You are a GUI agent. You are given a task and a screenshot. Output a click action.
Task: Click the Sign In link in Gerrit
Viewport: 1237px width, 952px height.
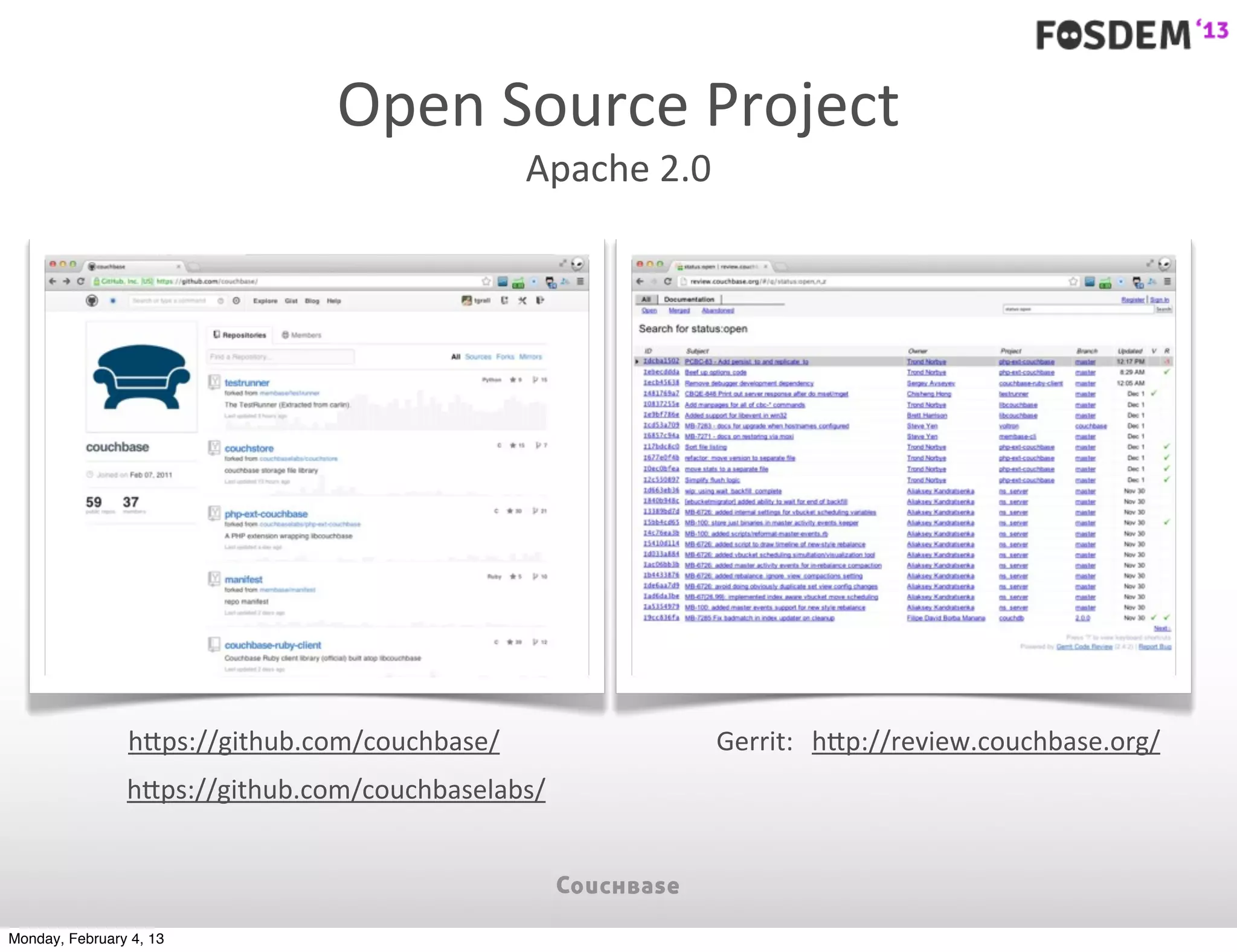point(1159,300)
